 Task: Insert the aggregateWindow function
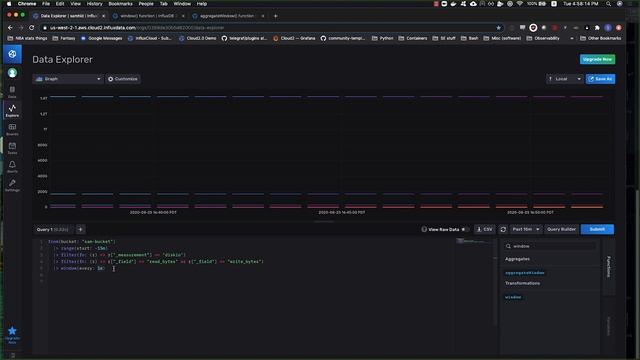point(525,273)
